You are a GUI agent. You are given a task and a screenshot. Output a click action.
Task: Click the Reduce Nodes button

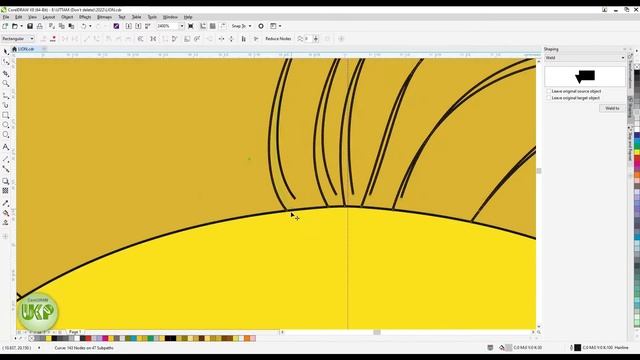click(278, 39)
